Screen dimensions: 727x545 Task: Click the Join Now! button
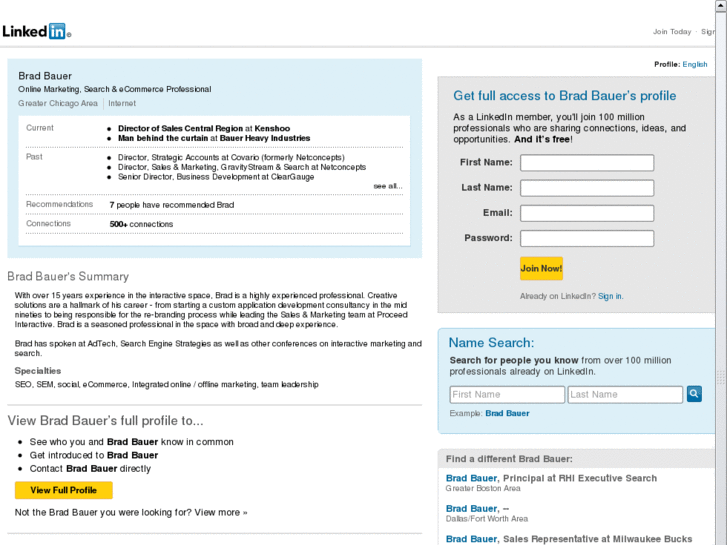[x=541, y=268]
